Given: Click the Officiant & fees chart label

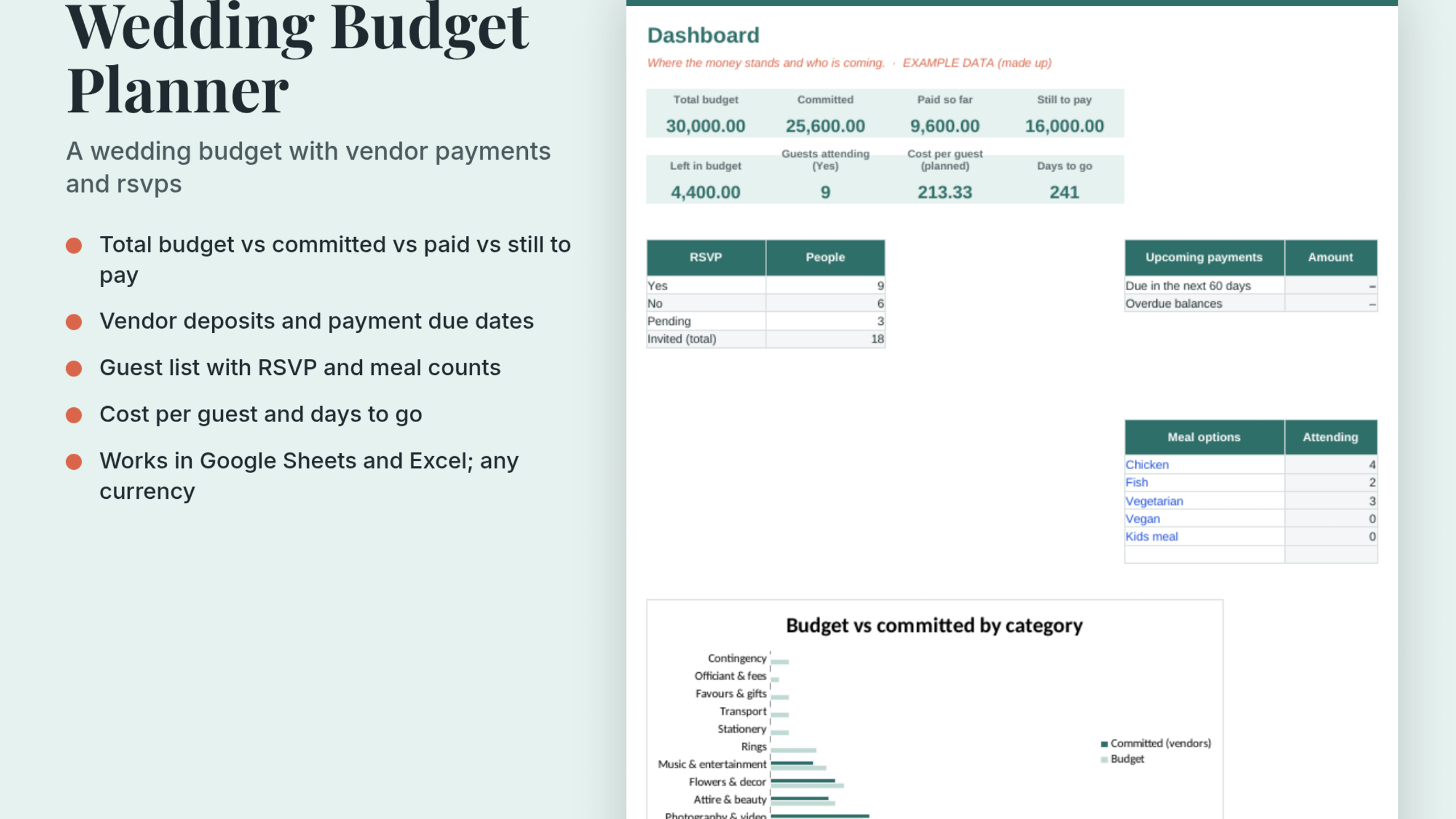Looking at the screenshot, I should coord(730,676).
